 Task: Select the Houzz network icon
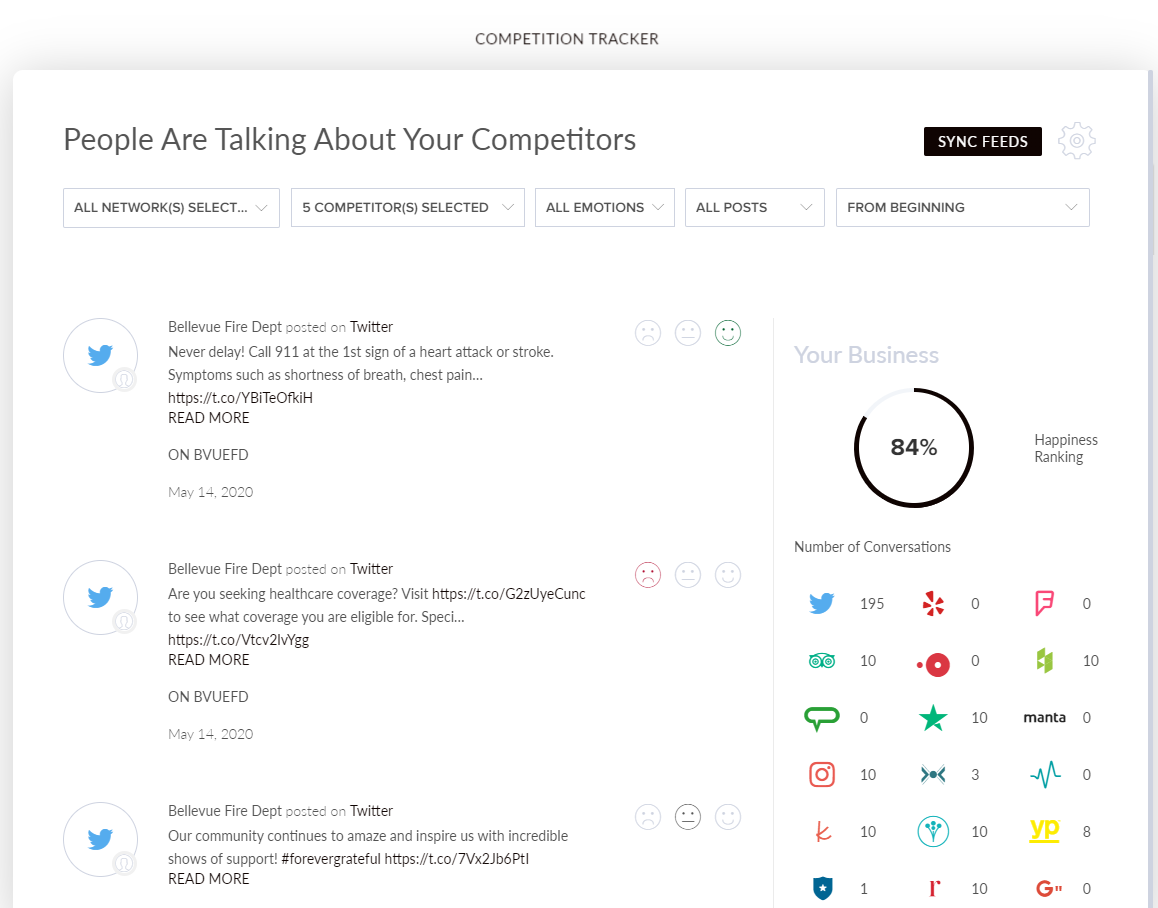[1044, 660]
